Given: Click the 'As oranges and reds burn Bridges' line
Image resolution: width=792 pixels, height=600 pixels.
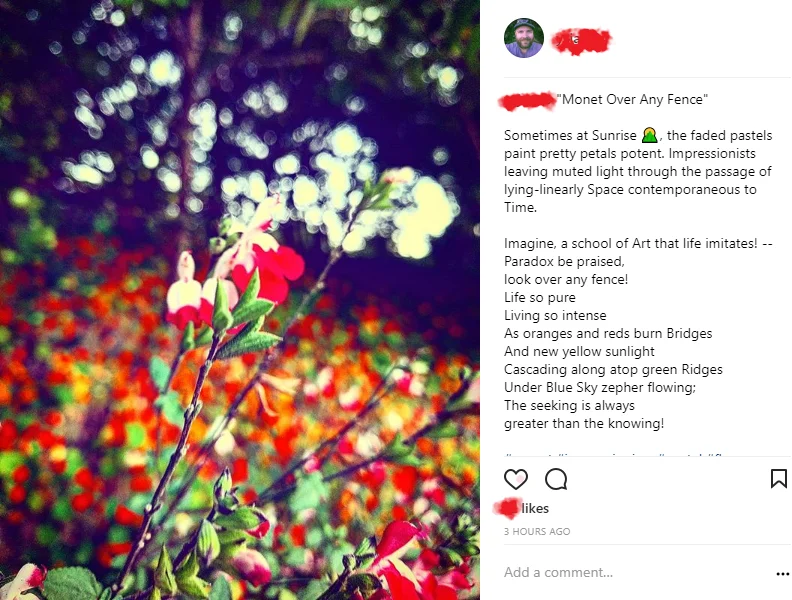Looking at the screenshot, I should point(608,333).
